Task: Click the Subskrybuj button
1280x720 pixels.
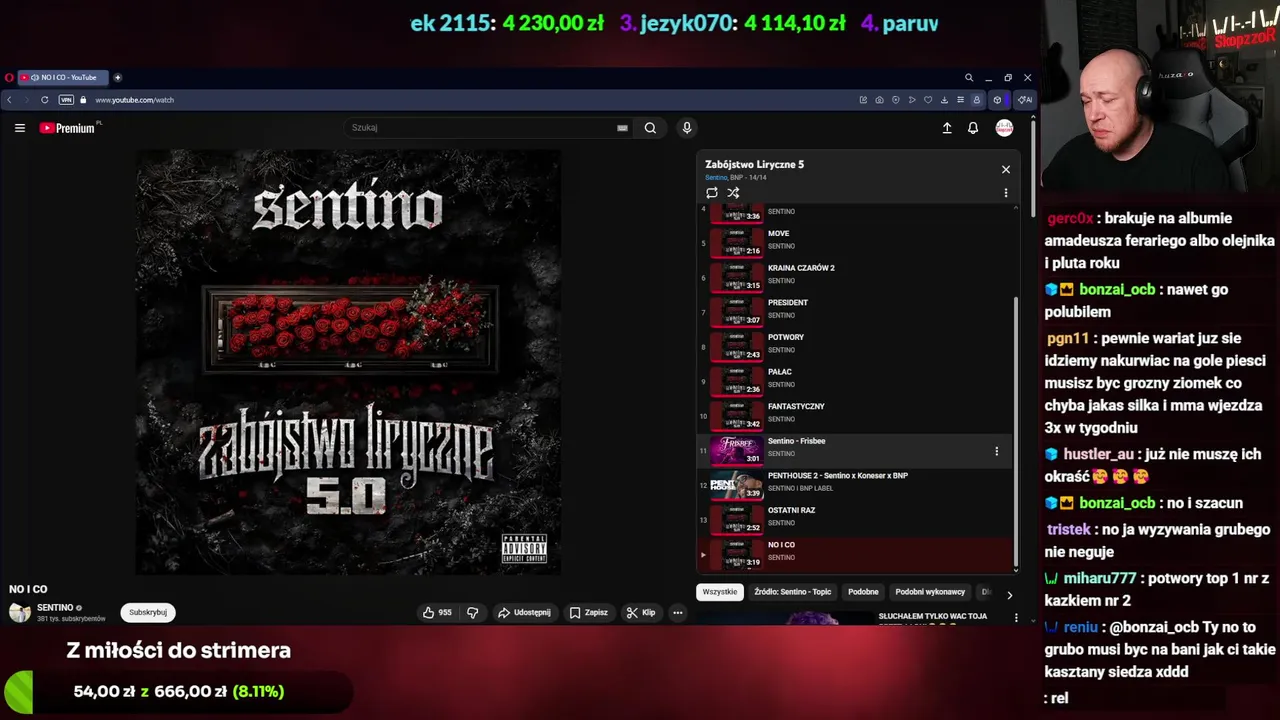Action: [x=148, y=612]
